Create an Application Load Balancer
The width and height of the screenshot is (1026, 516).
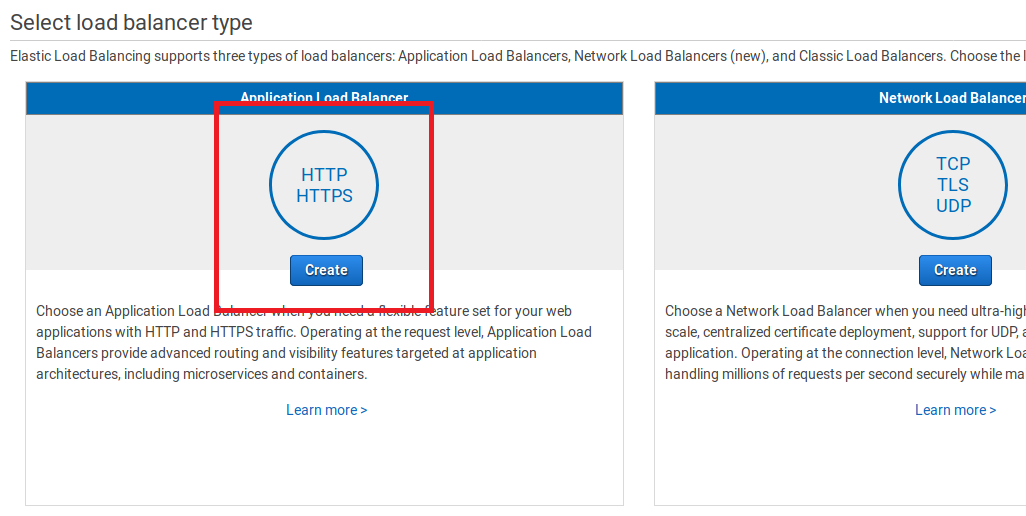[x=326, y=270]
